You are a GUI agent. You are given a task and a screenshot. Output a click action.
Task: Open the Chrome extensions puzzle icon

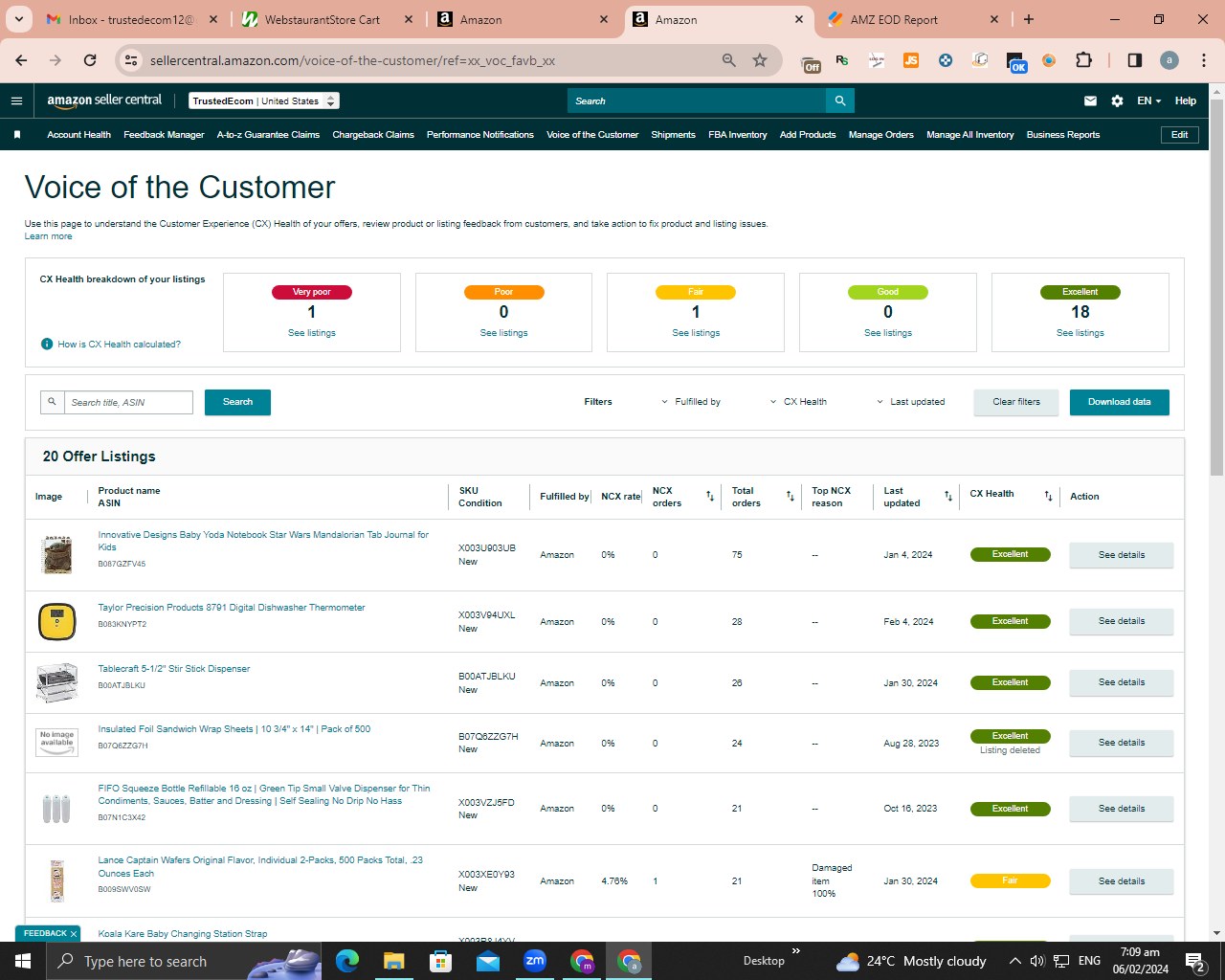point(1083,60)
